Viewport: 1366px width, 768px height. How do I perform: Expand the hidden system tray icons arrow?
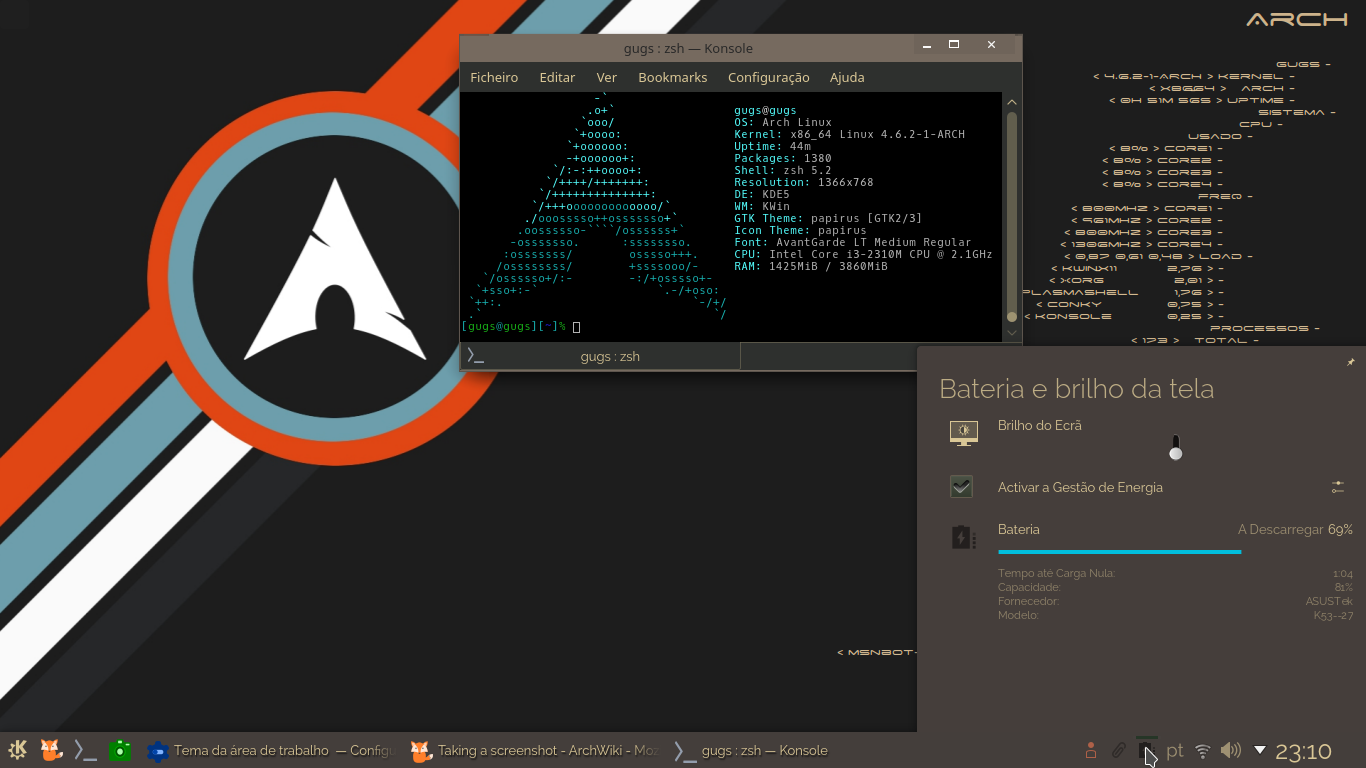click(1260, 750)
